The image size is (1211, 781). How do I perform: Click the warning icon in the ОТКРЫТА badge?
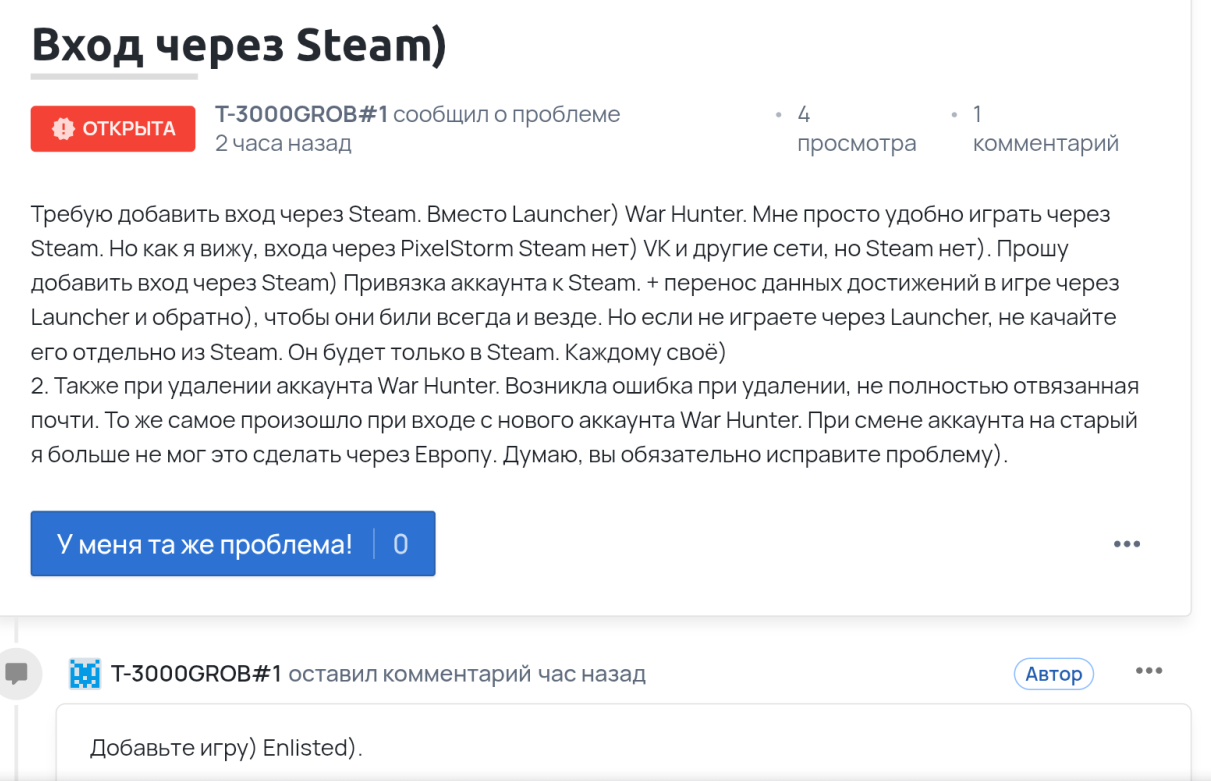63,129
